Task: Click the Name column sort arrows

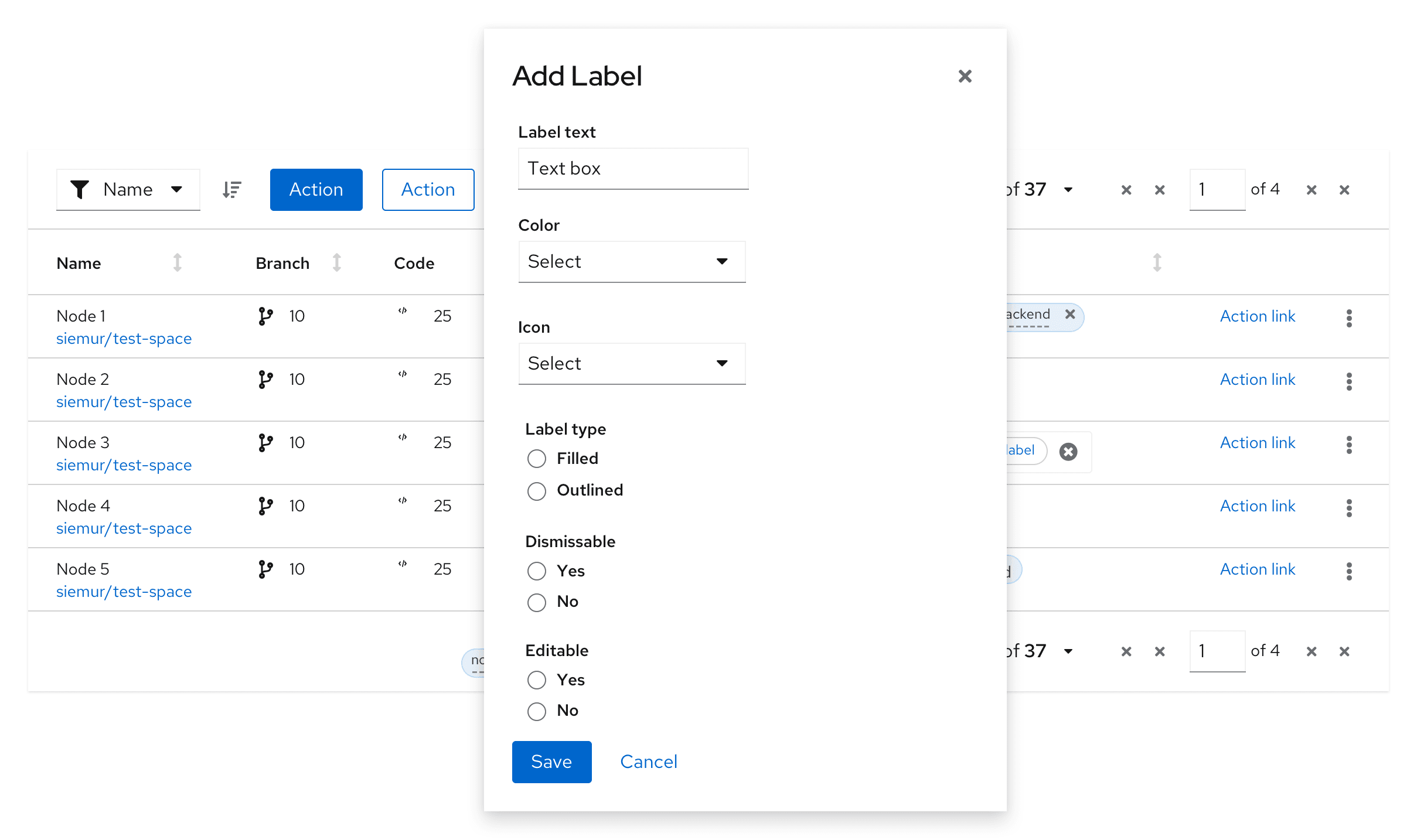Action: coord(177,262)
